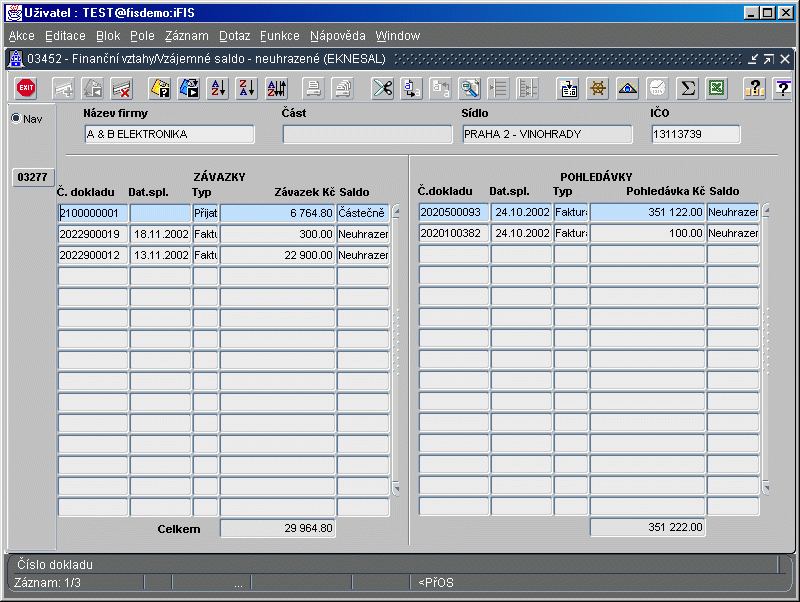Select receivable document 2020100382 cell

pos(453,234)
